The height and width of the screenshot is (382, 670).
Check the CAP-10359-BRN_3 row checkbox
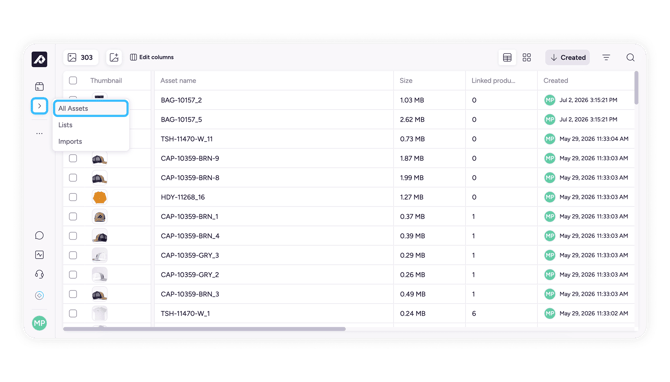pos(73,294)
